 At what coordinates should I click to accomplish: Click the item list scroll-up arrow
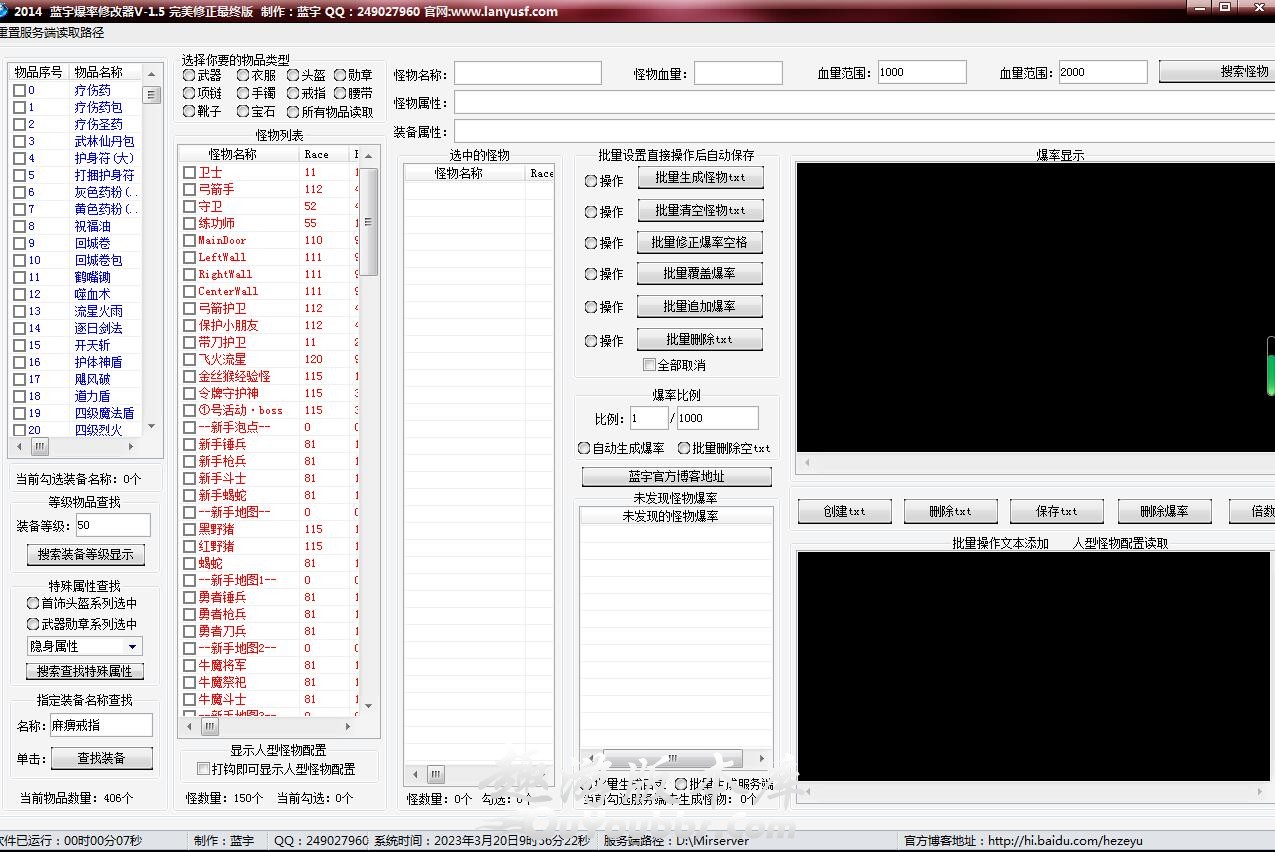(152, 73)
